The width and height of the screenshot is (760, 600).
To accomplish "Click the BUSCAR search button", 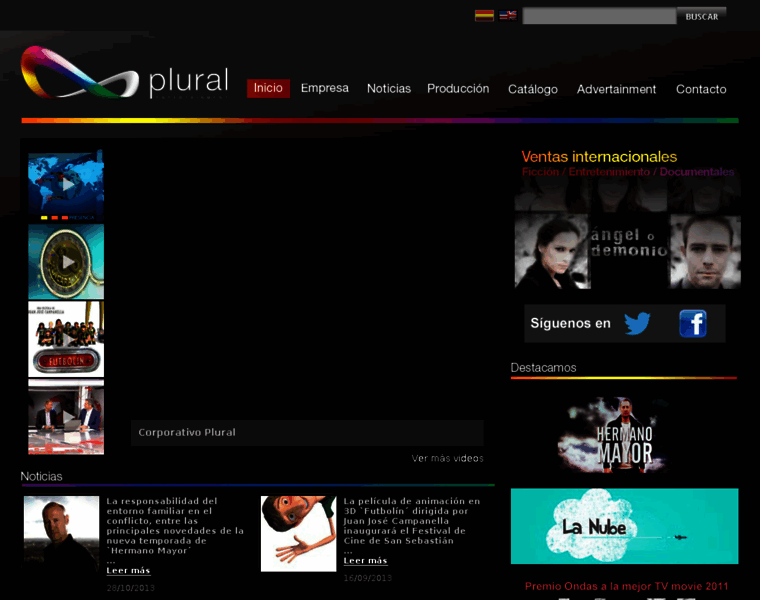I will point(701,16).
